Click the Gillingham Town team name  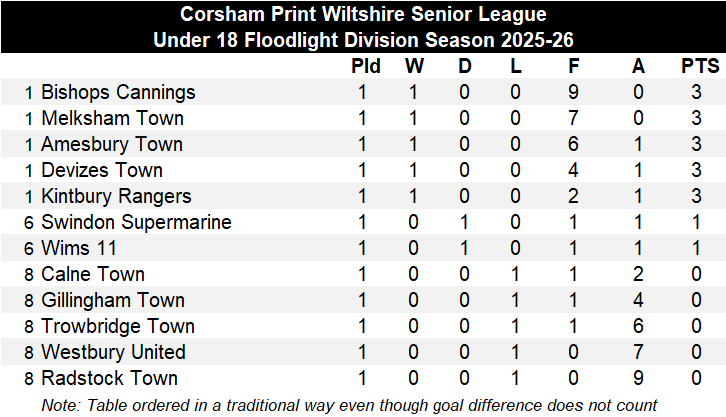pos(113,301)
